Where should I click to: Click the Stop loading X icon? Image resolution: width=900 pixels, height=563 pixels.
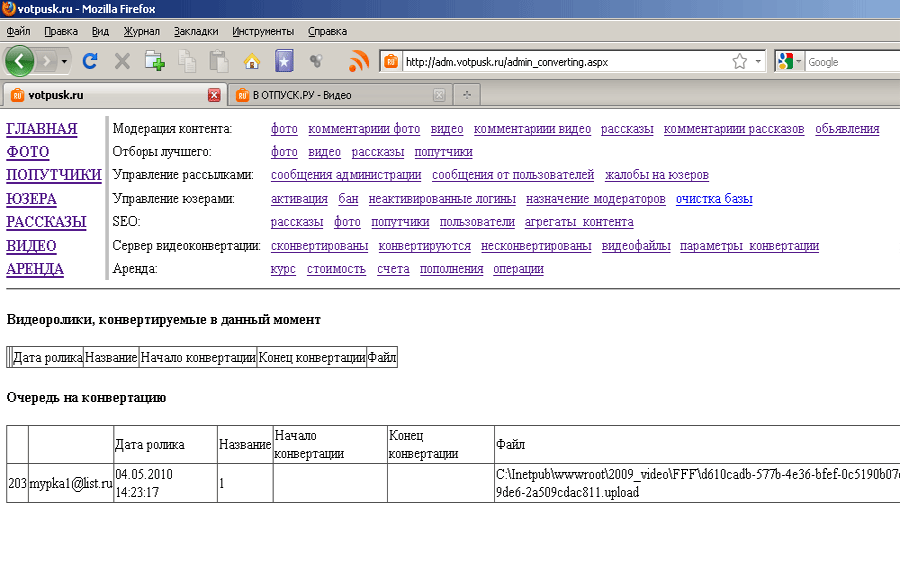(x=122, y=61)
